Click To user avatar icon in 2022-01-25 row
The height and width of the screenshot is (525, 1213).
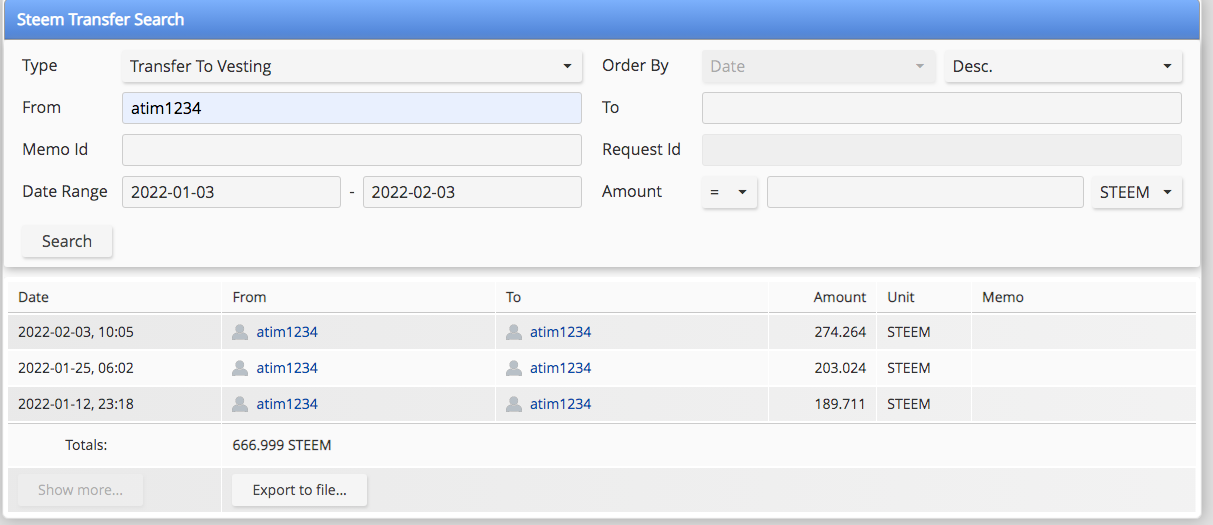[514, 368]
